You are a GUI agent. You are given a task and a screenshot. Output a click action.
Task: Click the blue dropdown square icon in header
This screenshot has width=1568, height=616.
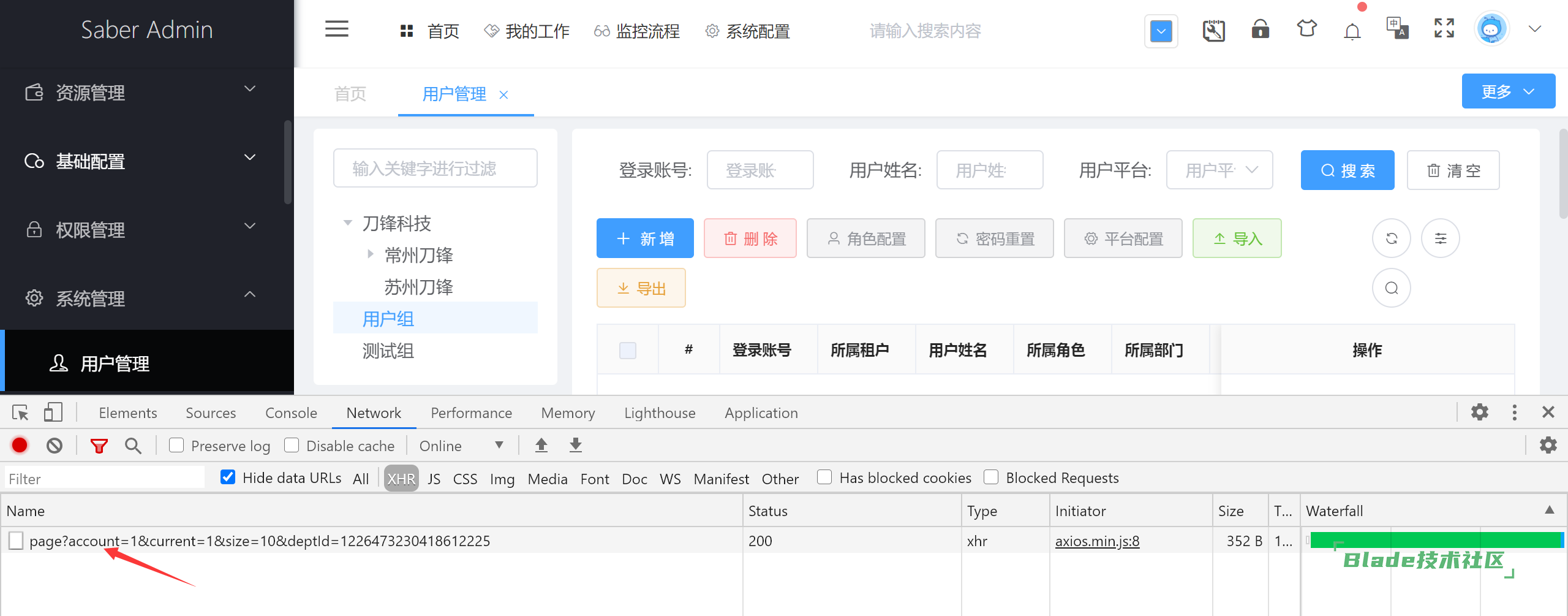tap(1161, 31)
